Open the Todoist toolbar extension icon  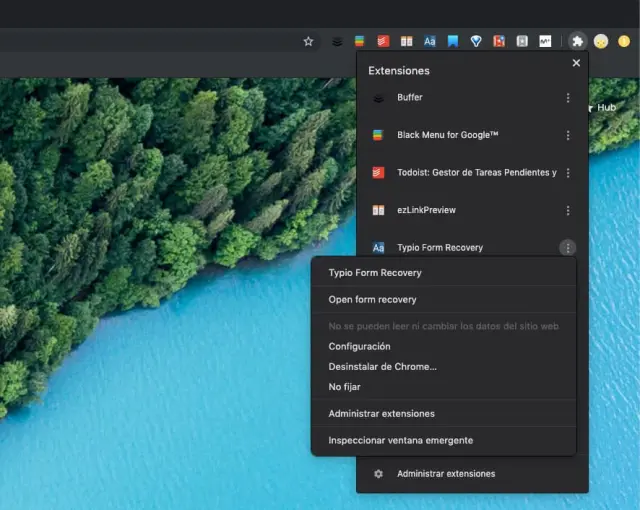point(383,41)
